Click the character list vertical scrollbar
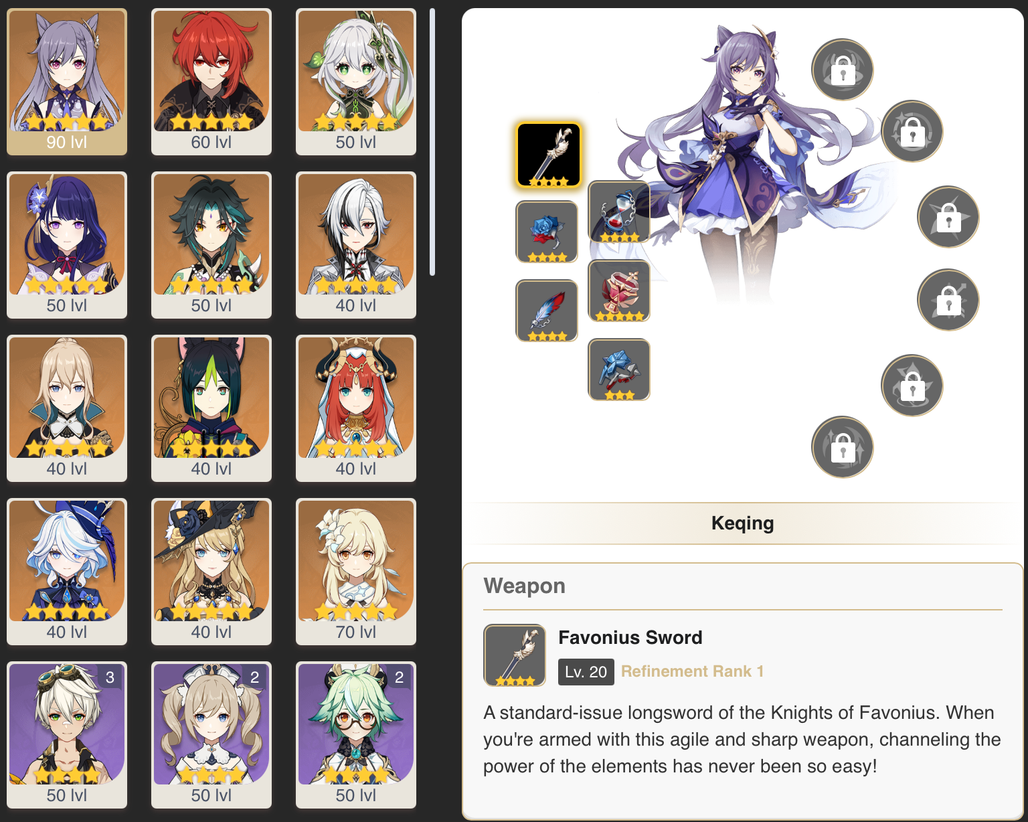 432,142
